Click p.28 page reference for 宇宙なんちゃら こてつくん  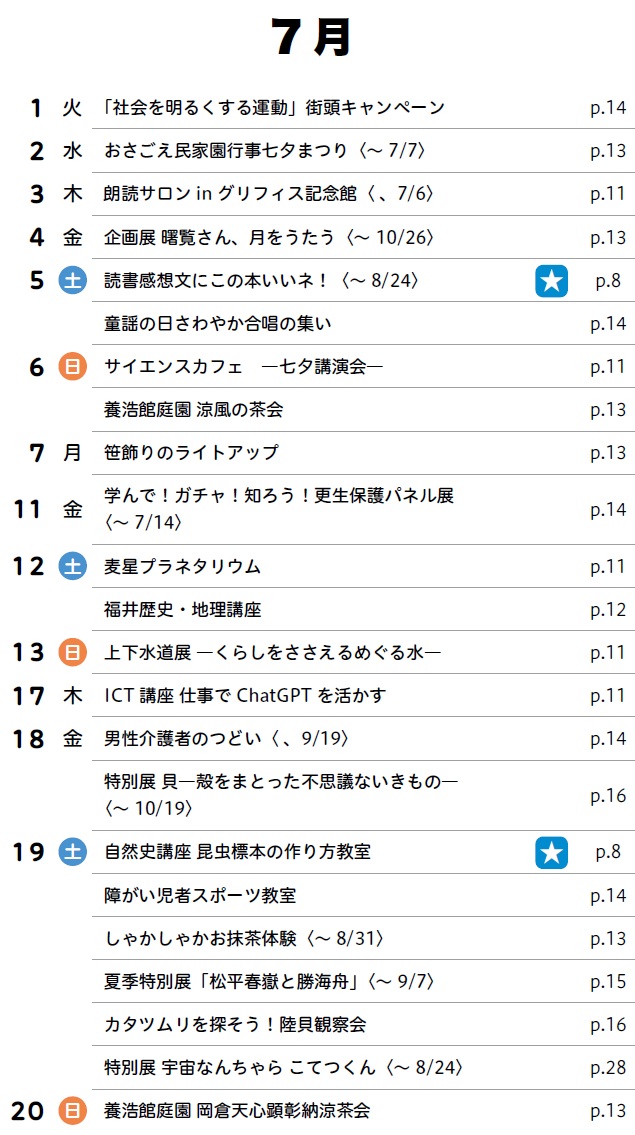pos(607,1068)
